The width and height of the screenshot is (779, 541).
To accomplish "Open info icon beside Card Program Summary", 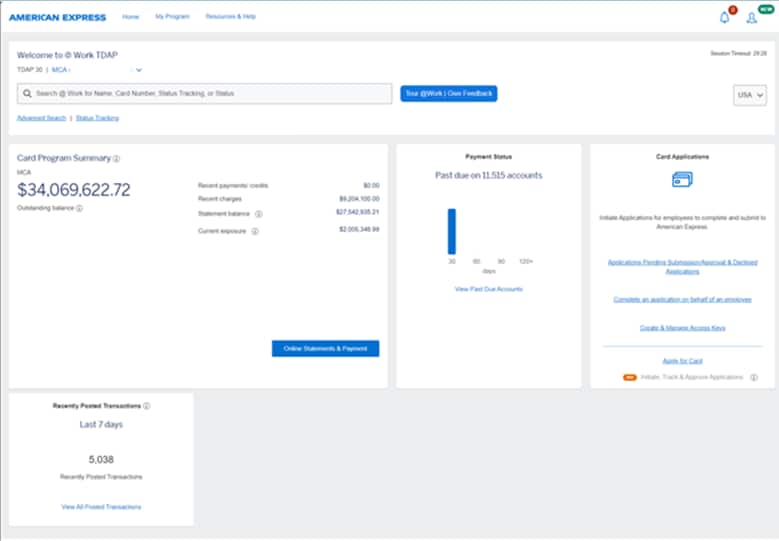I will point(116,158).
